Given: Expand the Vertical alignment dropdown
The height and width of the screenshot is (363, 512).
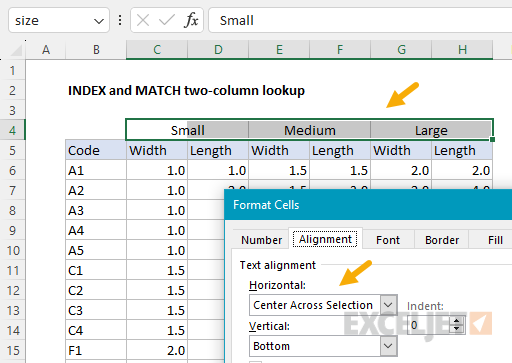Looking at the screenshot, I should click(388, 346).
